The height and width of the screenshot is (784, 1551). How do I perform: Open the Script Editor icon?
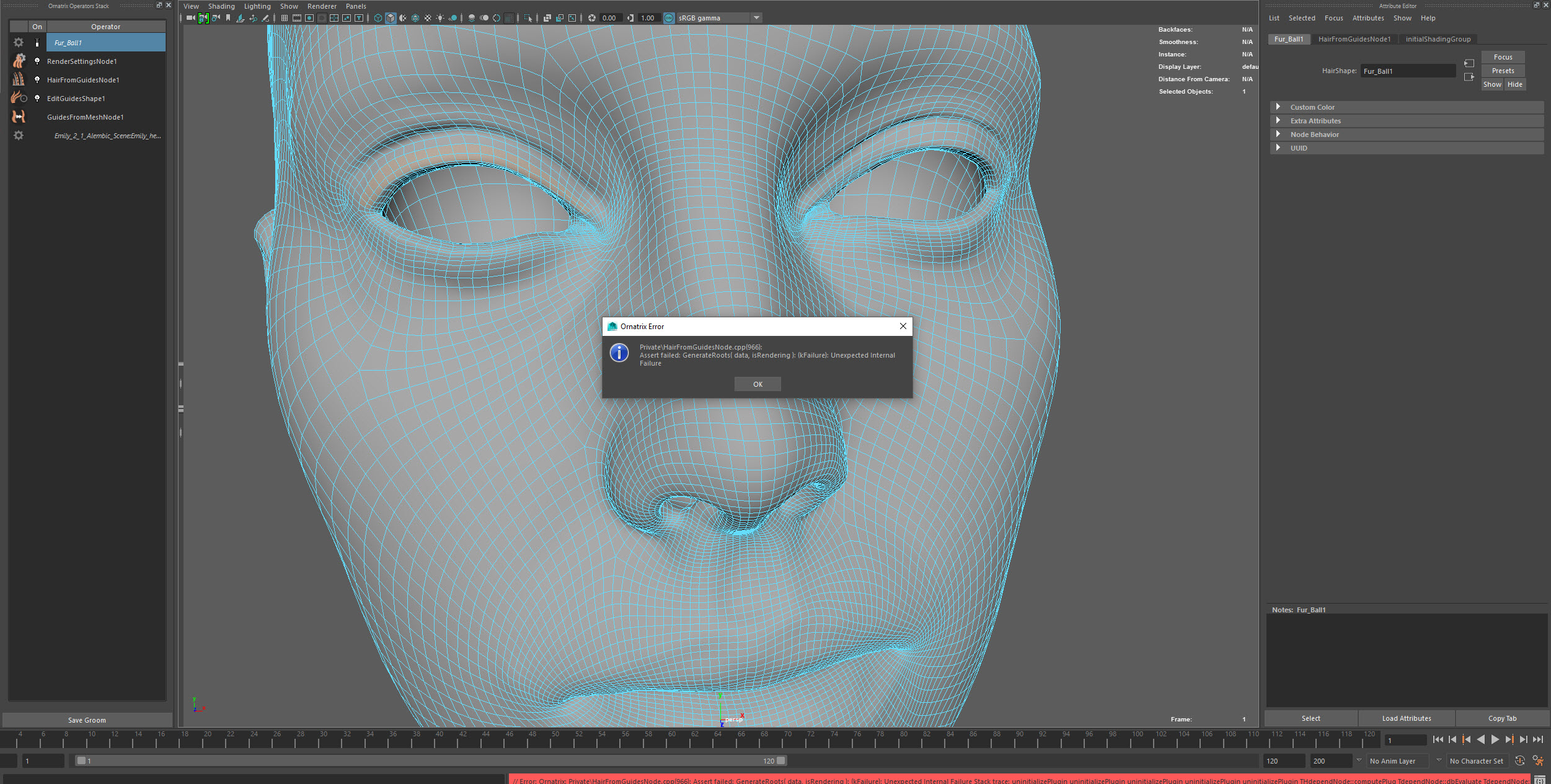tap(1539, 780)
